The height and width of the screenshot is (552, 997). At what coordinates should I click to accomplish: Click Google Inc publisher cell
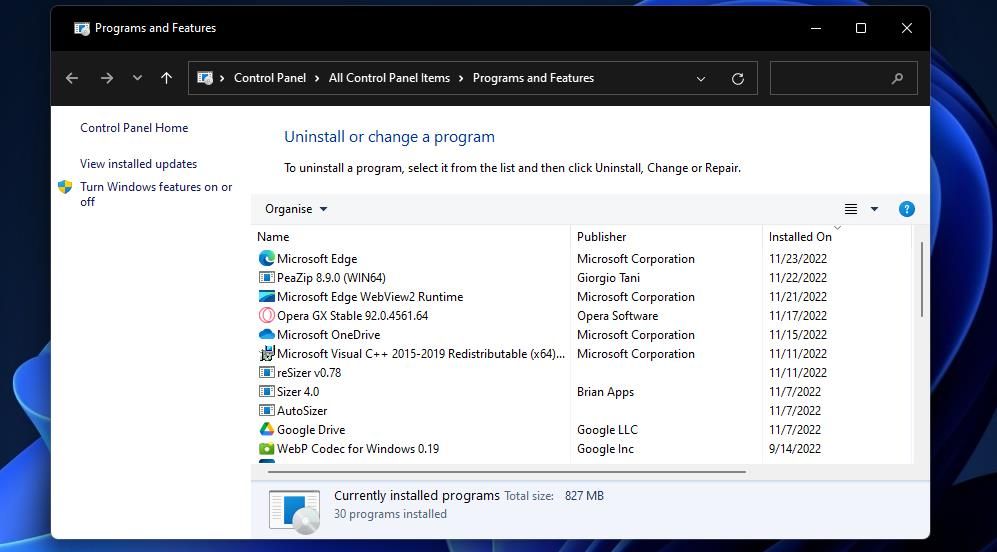point(605,449)
